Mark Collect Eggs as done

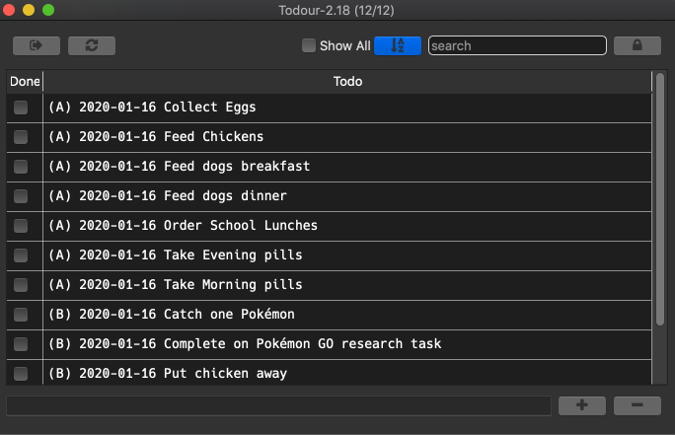click(x=21, y=108)
